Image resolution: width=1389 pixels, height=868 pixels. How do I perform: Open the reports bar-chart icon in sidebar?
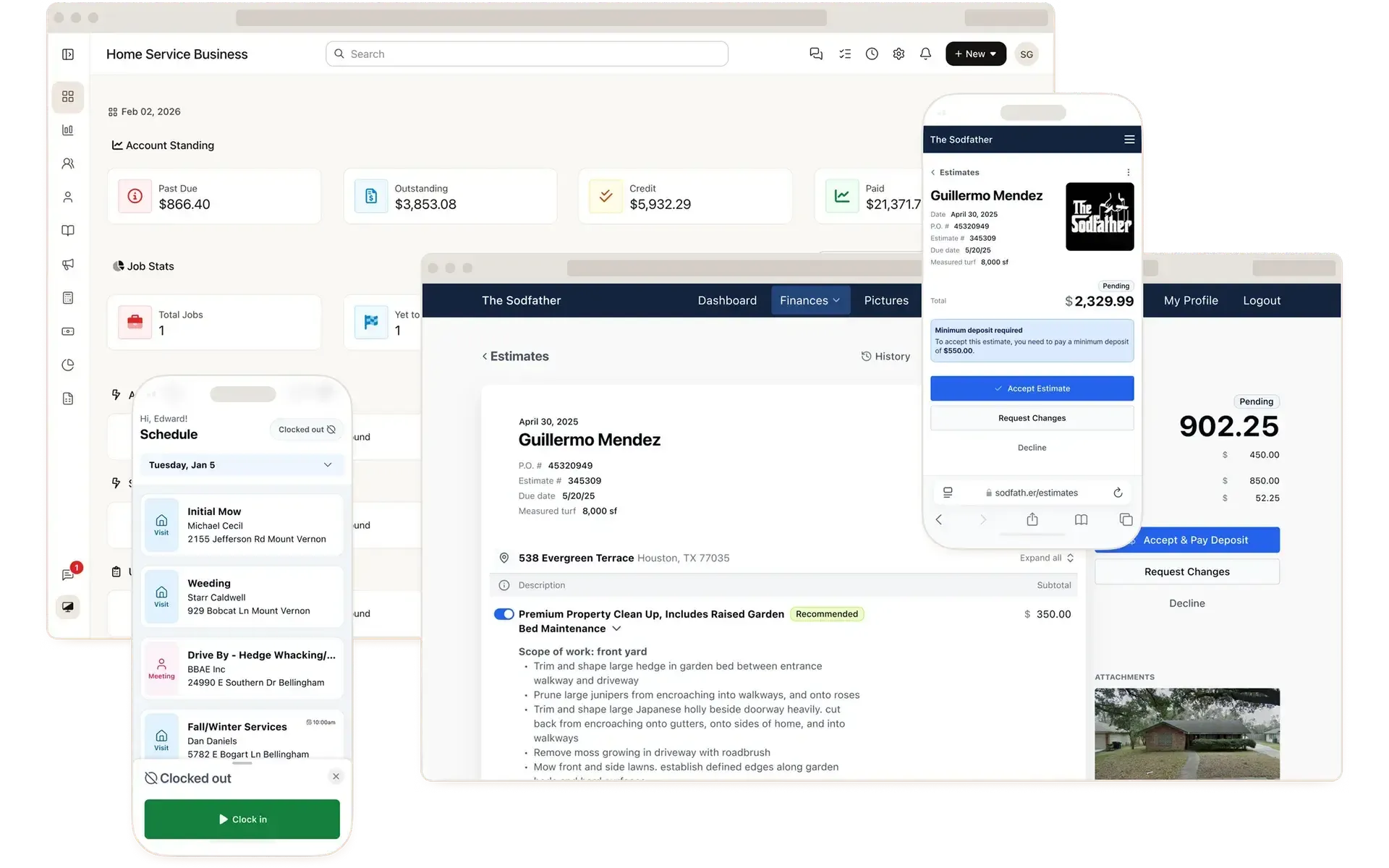[x=68, y=129]
